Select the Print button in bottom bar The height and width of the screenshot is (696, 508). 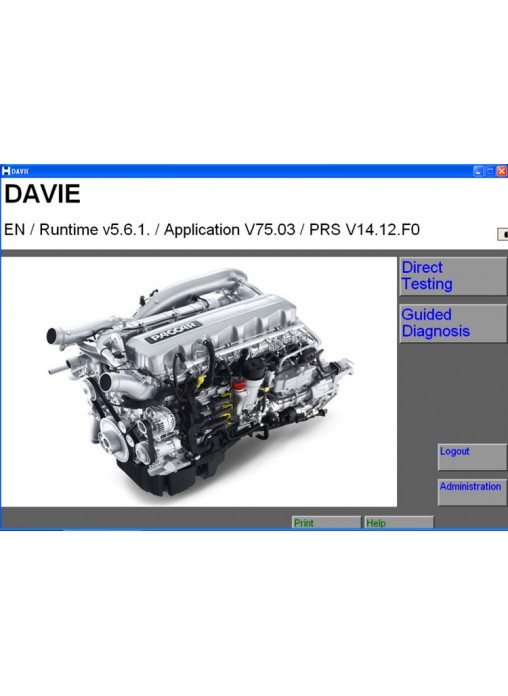coord(326,522)
